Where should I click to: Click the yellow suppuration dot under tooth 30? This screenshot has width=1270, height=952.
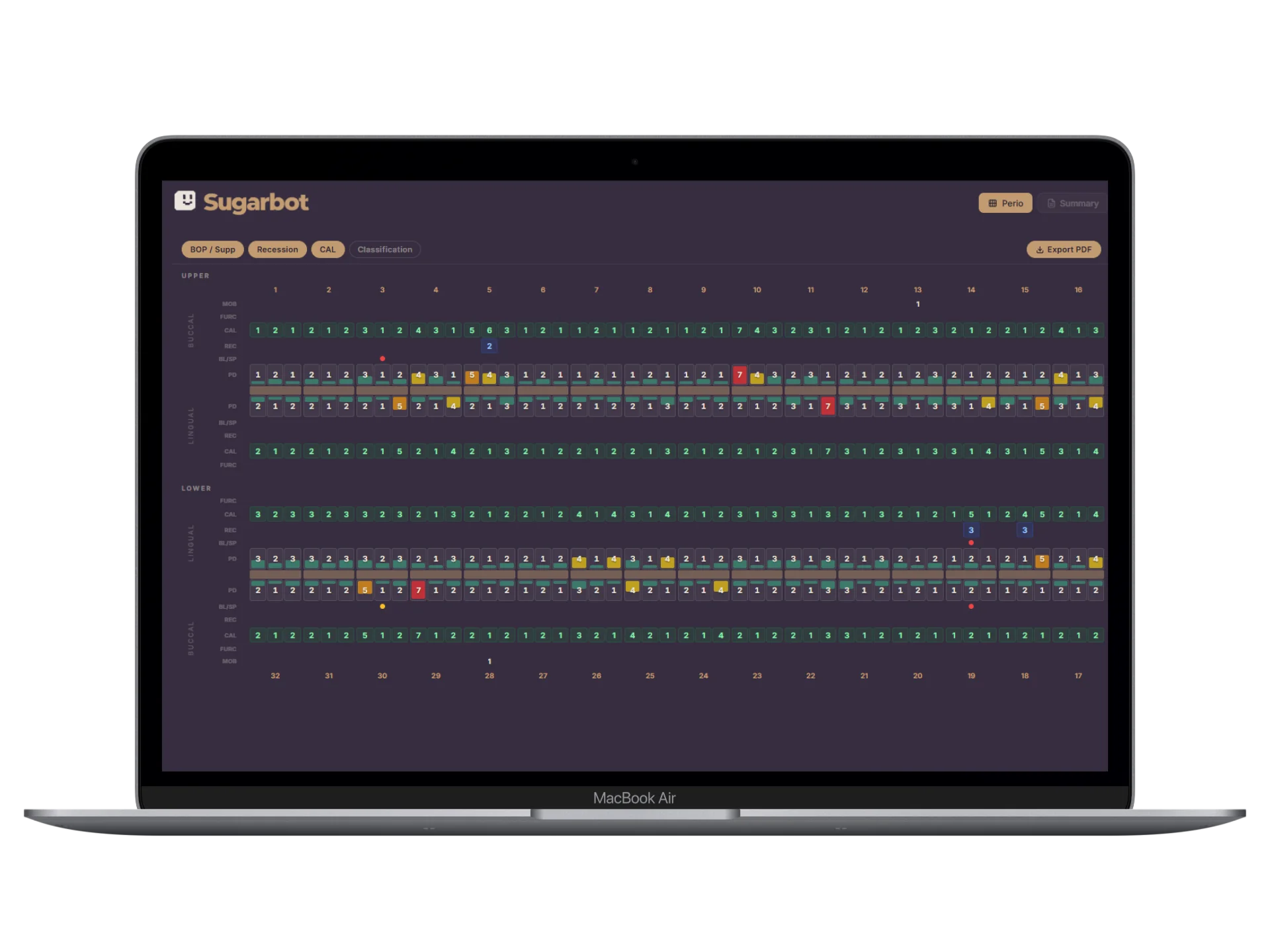coord(382,606)
